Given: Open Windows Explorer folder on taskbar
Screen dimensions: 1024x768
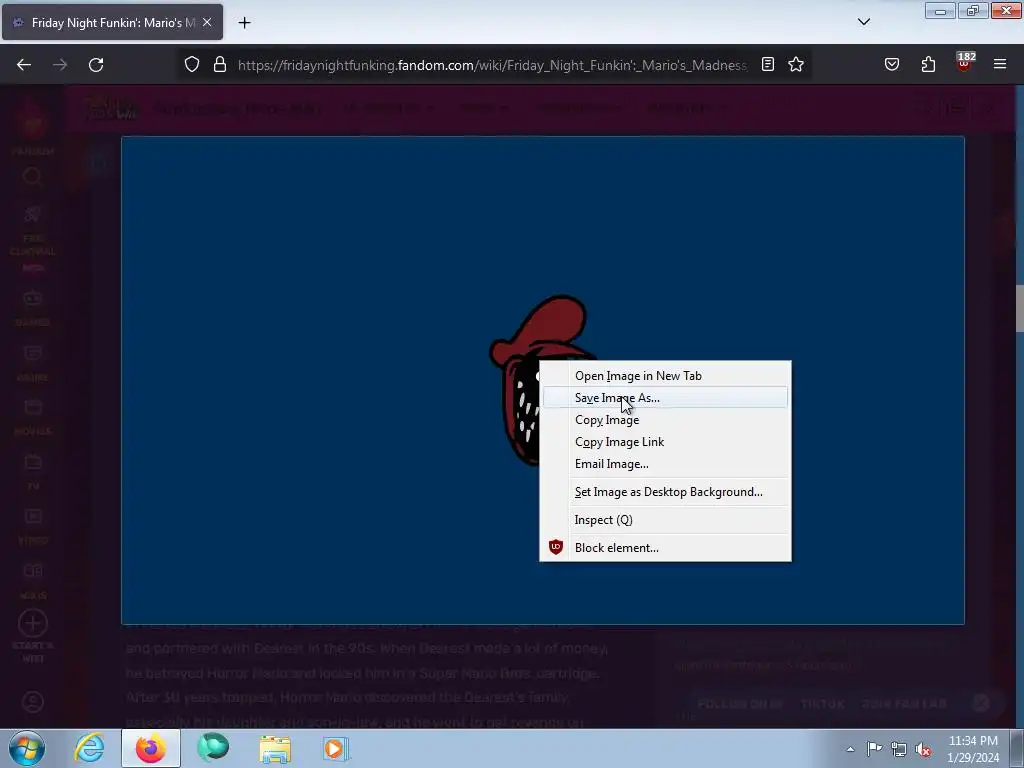Looking at the screenshot, I should tap(275, 748).
